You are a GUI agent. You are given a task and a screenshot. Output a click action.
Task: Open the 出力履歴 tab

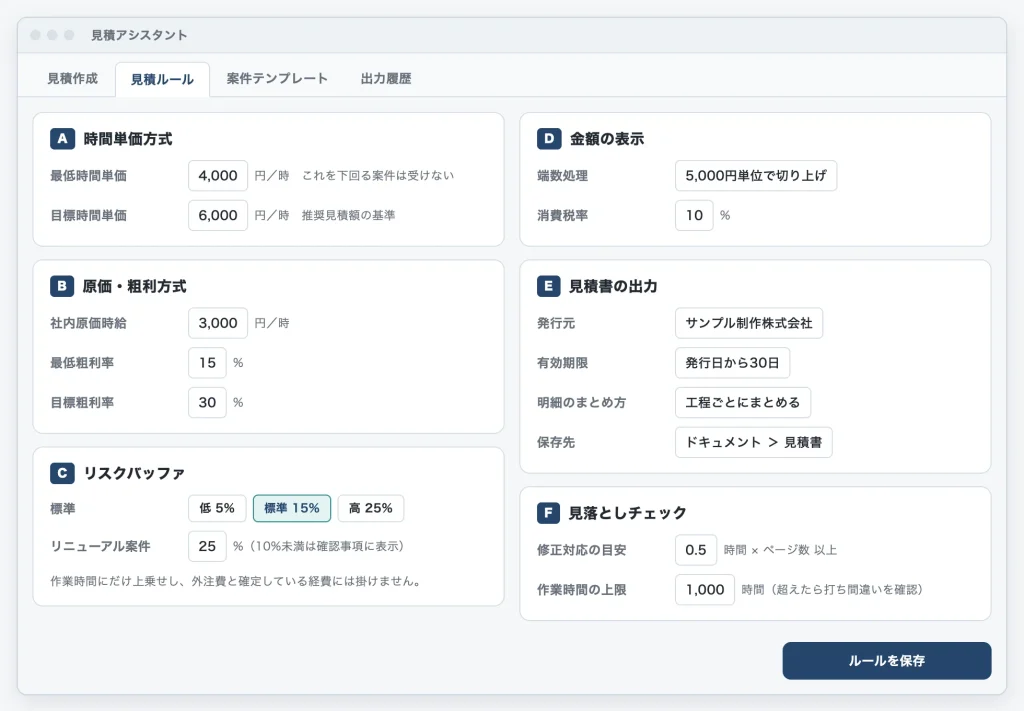click(x=386, y=79)
